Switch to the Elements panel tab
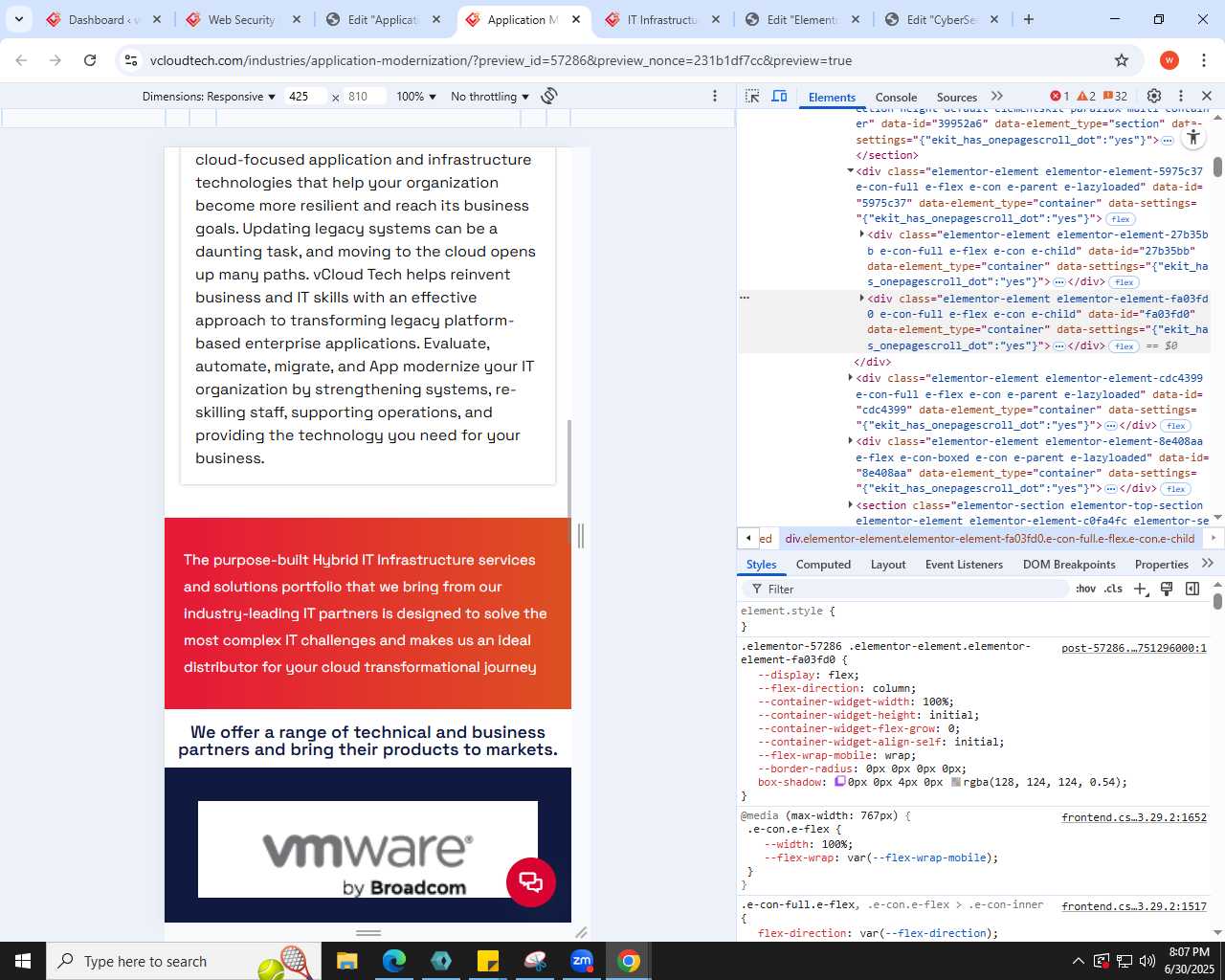1225x980 pixels. click(x=832, y=97)
